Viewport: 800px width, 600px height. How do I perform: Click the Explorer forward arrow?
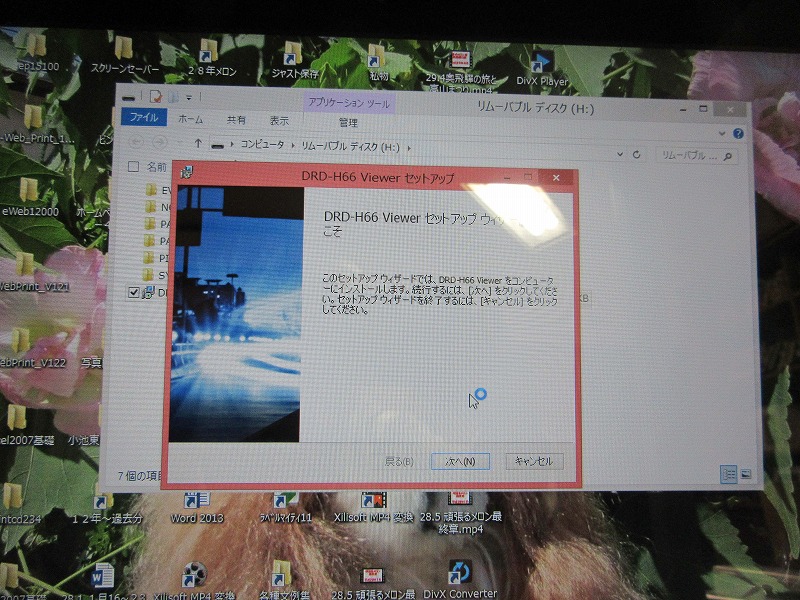(x=160, y=142)
